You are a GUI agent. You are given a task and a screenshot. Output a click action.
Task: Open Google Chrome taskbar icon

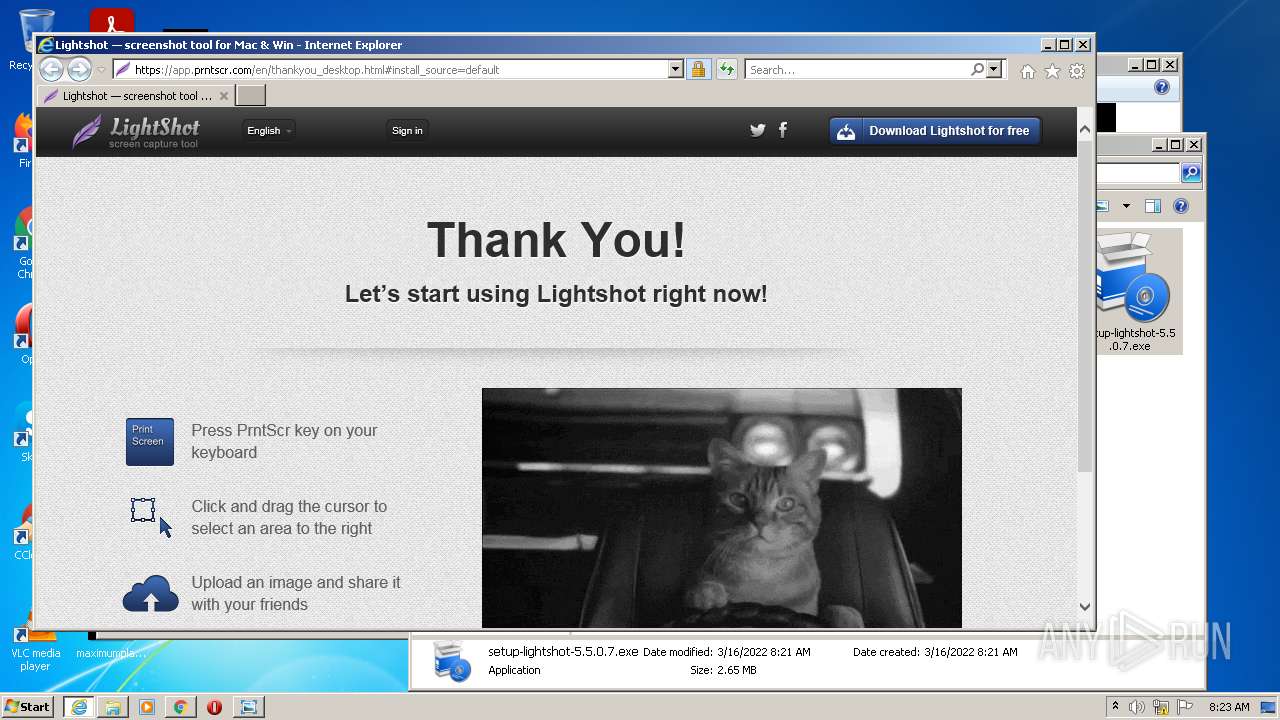[x=180, y=707]
